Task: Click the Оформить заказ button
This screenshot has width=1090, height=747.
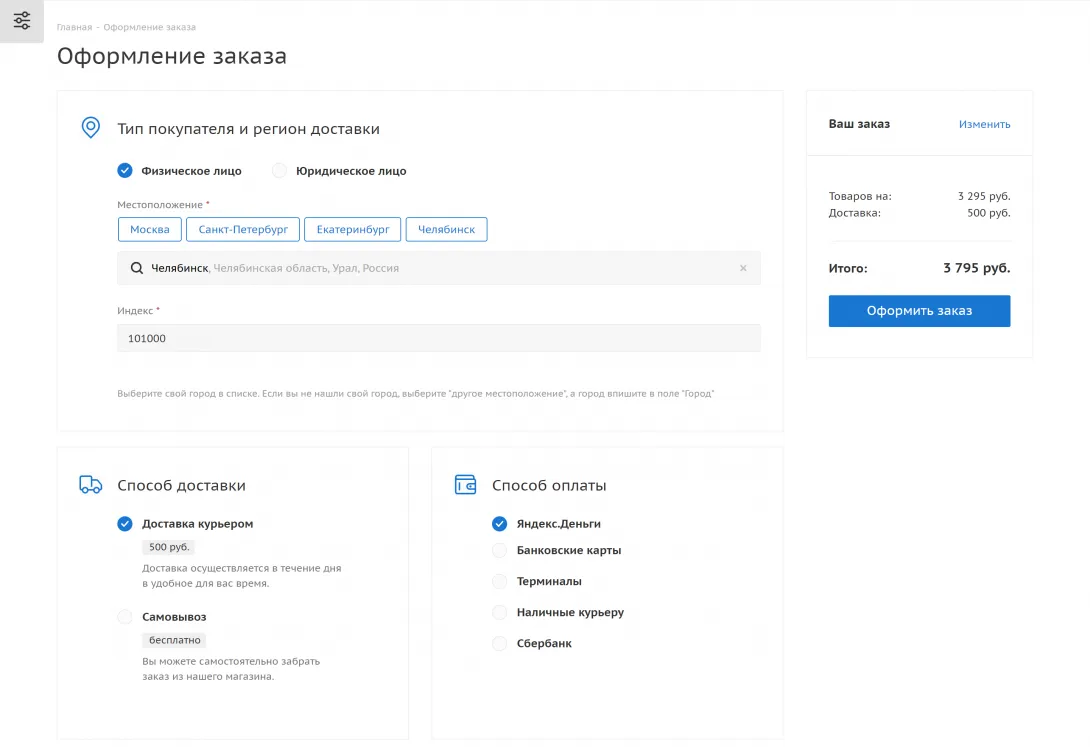Action: 919,311
